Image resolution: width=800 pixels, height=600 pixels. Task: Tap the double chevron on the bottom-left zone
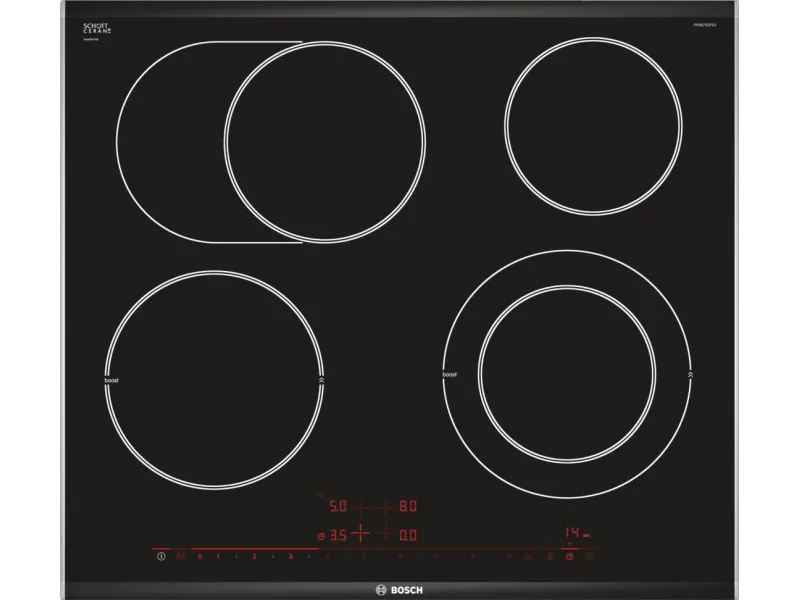(321, 381)
